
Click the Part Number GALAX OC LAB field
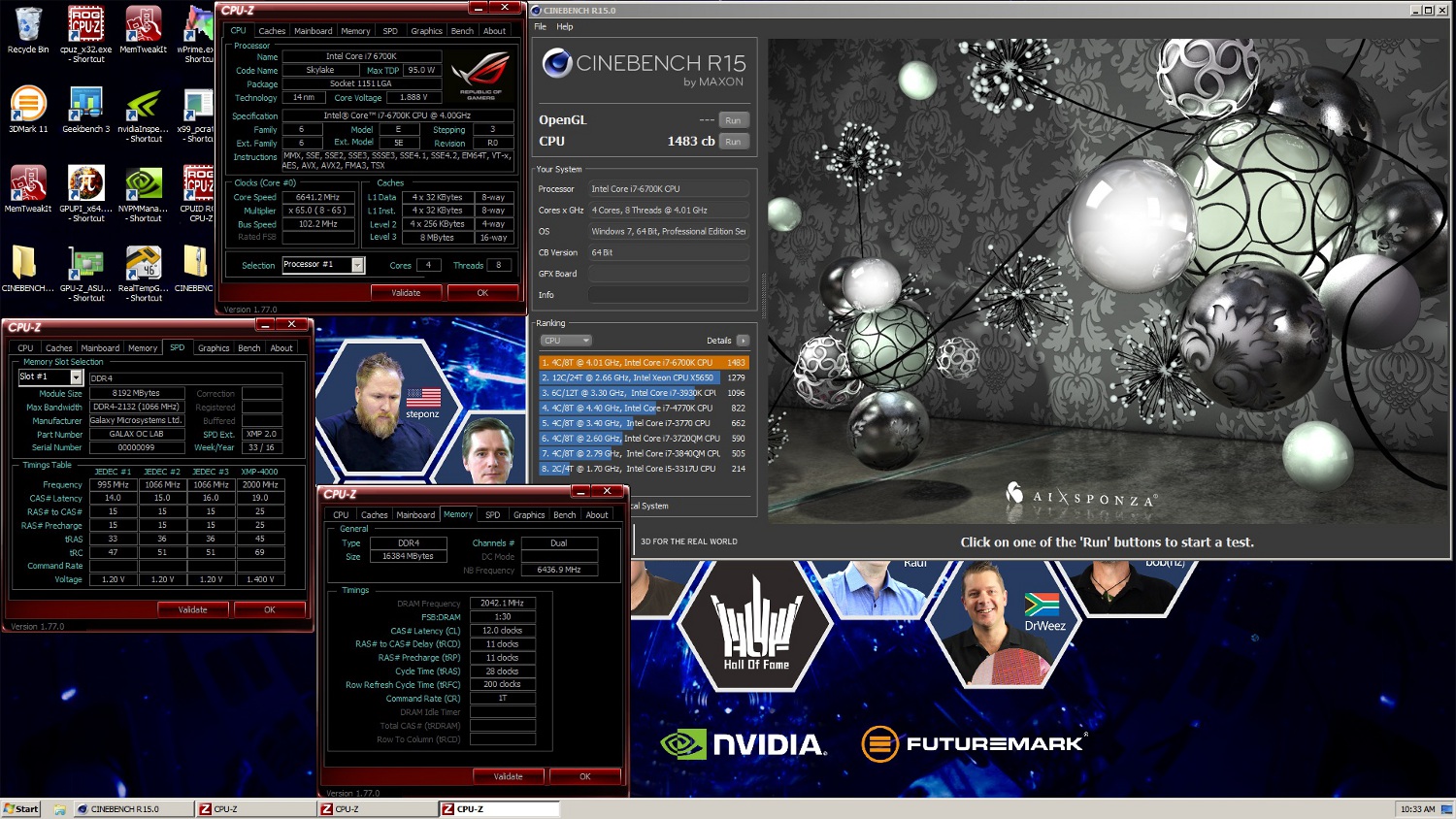point(136,434)
